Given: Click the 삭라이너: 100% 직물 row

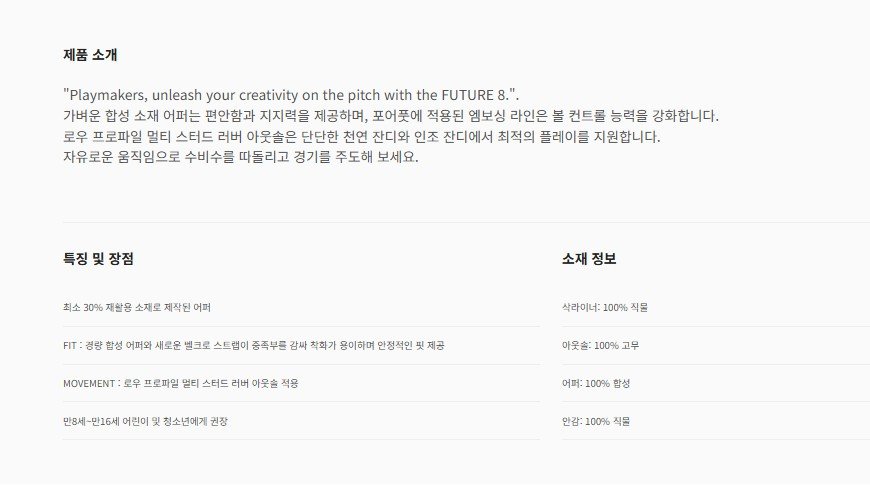Looking at the screenshot, I should coord(716,307).
